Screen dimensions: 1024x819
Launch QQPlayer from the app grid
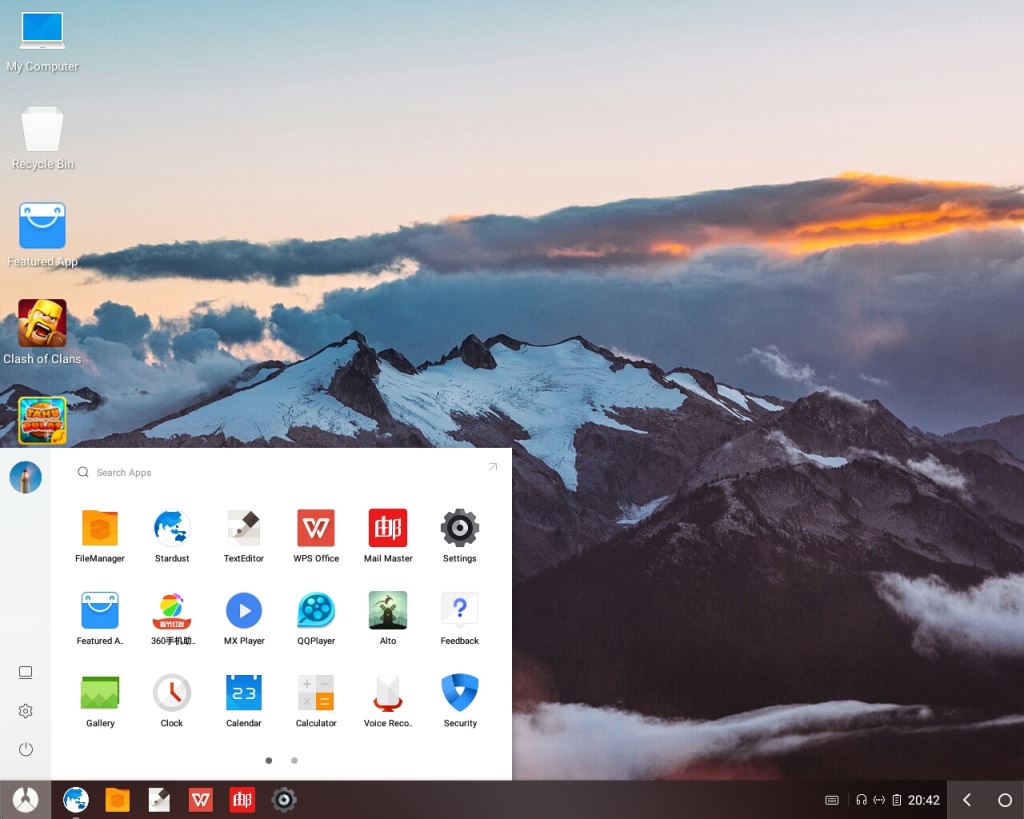pos(316,617)
